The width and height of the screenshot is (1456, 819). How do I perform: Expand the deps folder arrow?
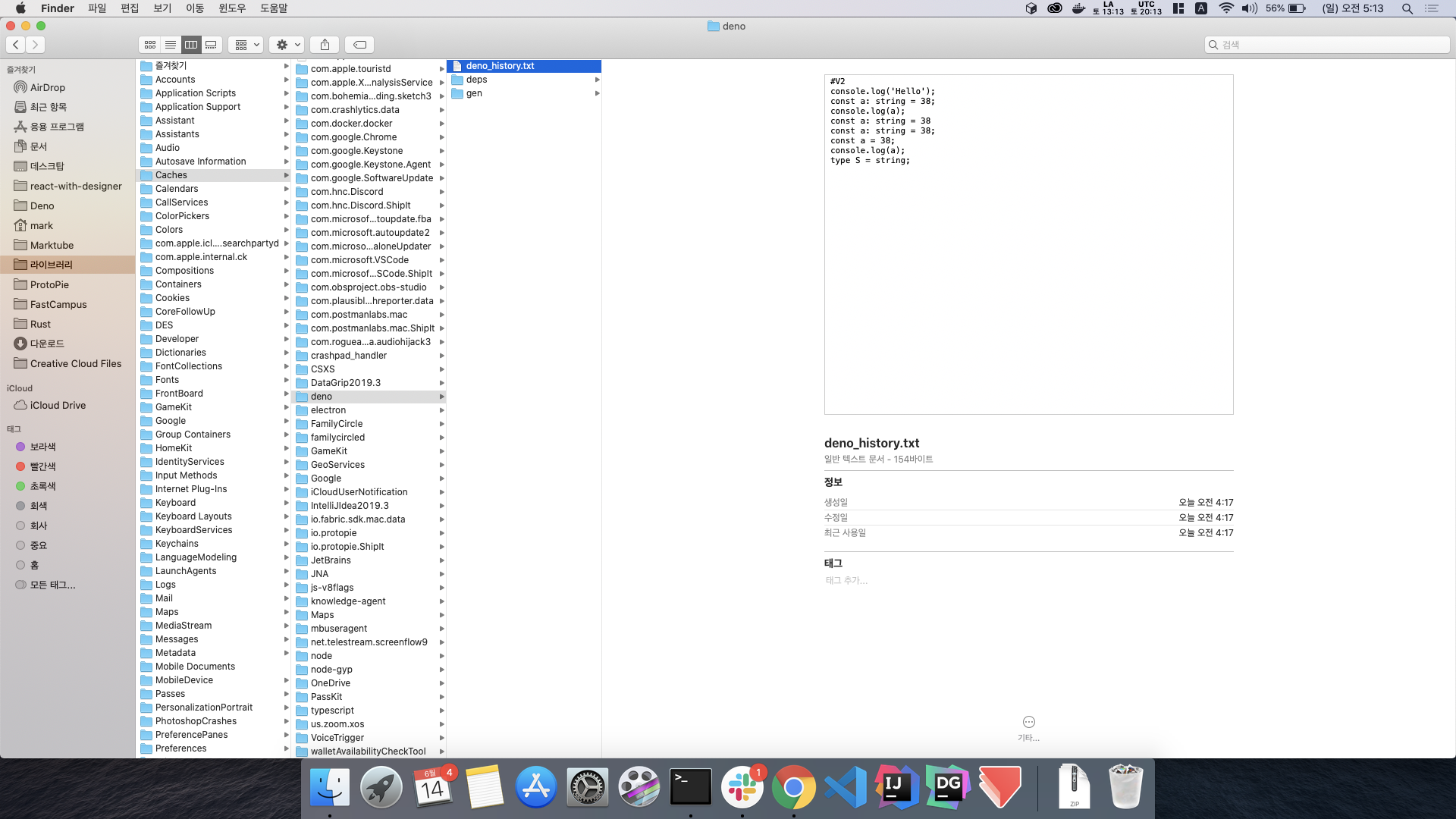pyautogui.click(x=598, y=80)
